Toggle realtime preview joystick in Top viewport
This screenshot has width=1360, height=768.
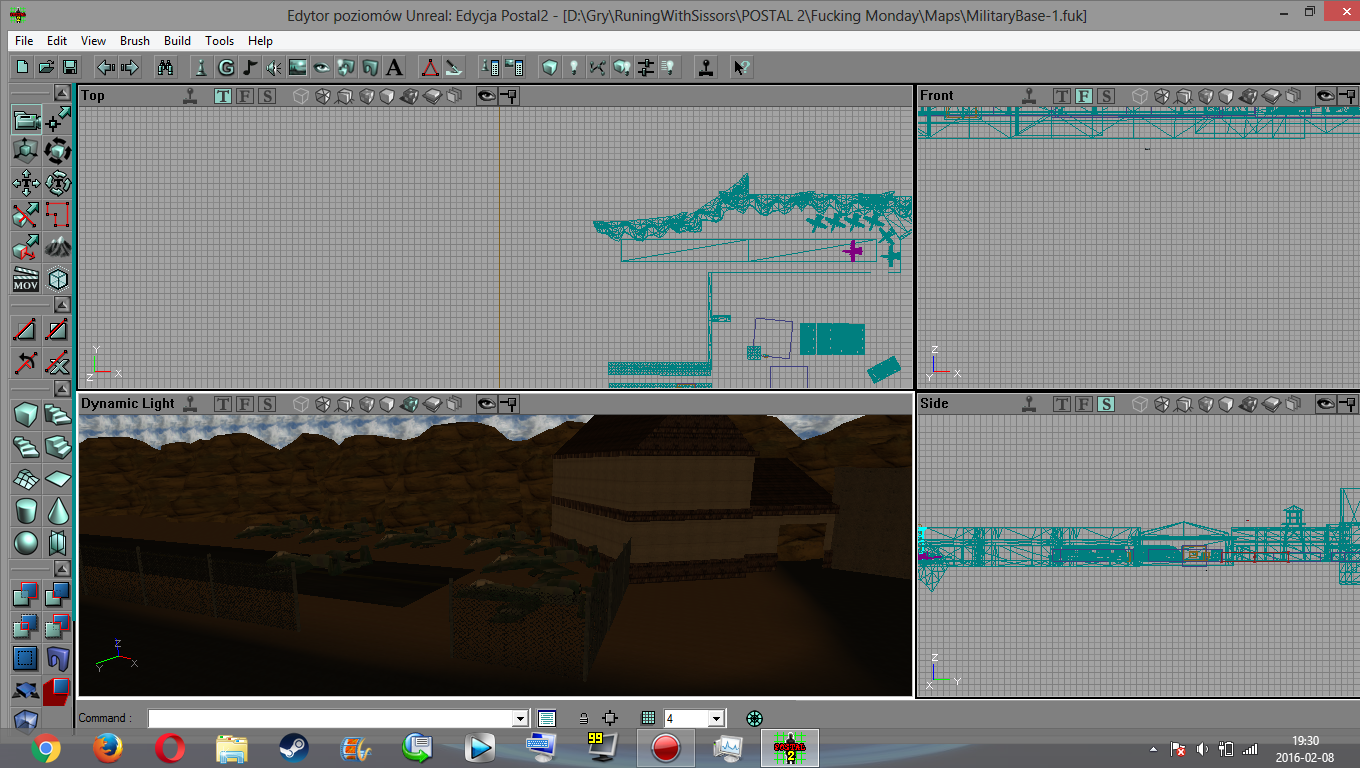point(190,96)
